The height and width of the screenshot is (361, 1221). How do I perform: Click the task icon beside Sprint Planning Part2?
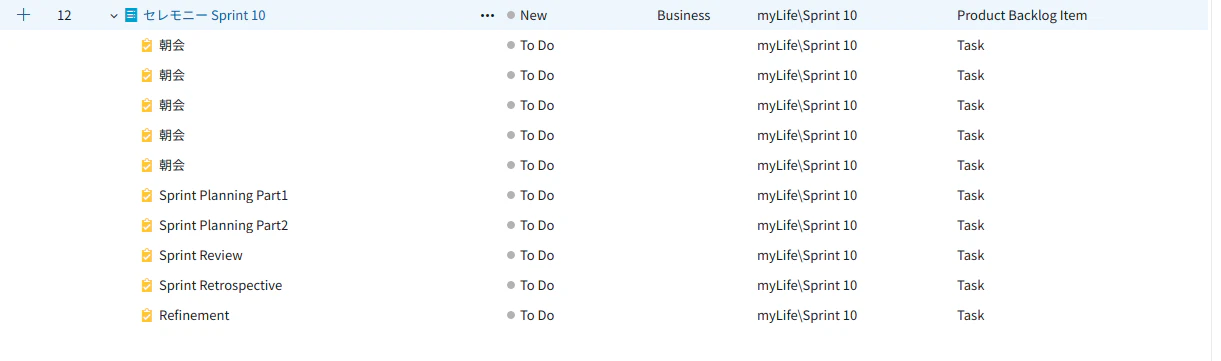coord(148,225)
